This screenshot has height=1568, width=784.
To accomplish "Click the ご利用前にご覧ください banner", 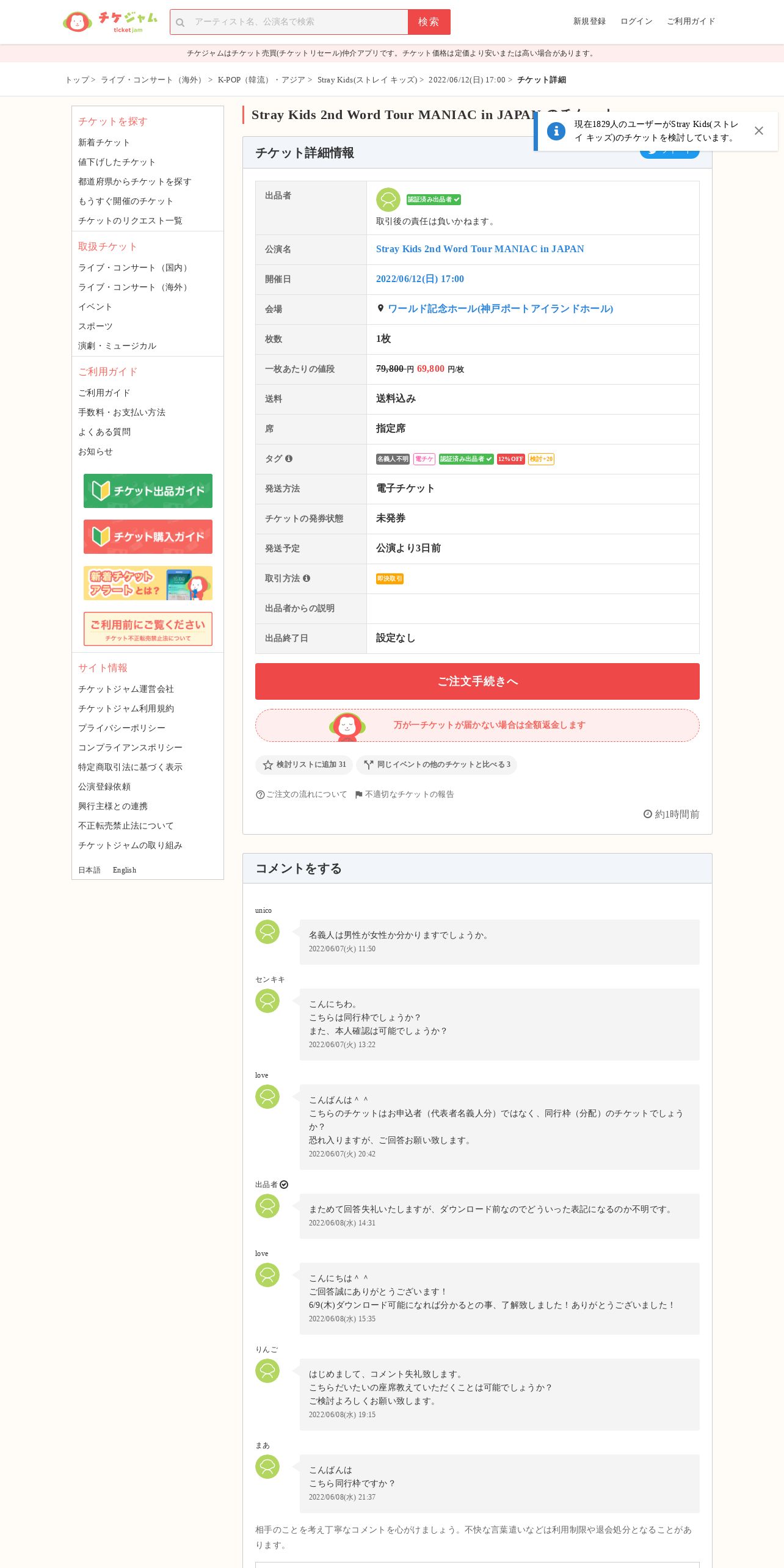I will [x=148, y=629].
